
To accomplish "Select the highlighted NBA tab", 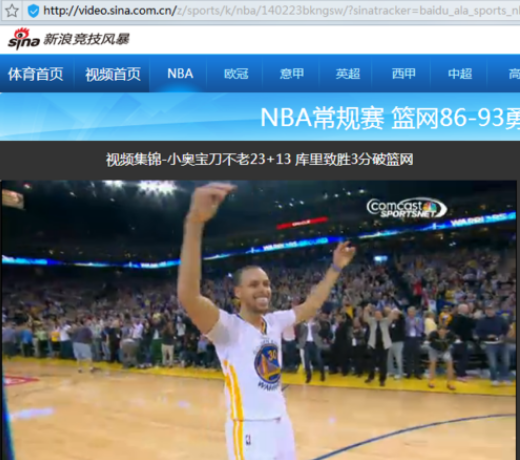I will coord(180,73).
